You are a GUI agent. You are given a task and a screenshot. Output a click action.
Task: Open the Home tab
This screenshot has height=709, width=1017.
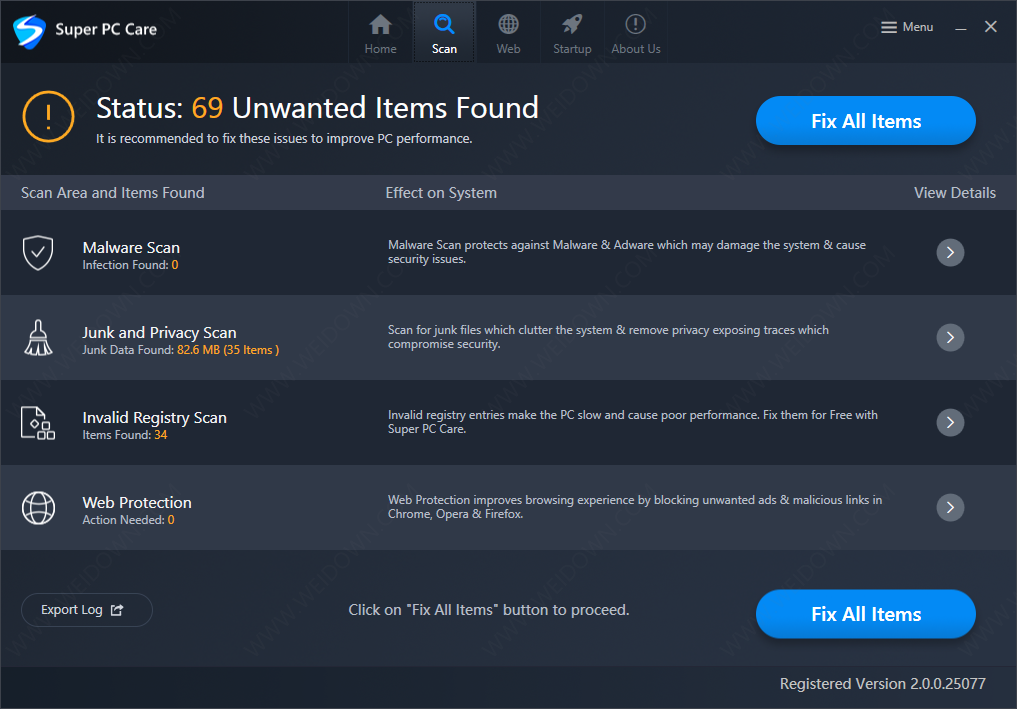pyautogui.click(x=380, y=32)
